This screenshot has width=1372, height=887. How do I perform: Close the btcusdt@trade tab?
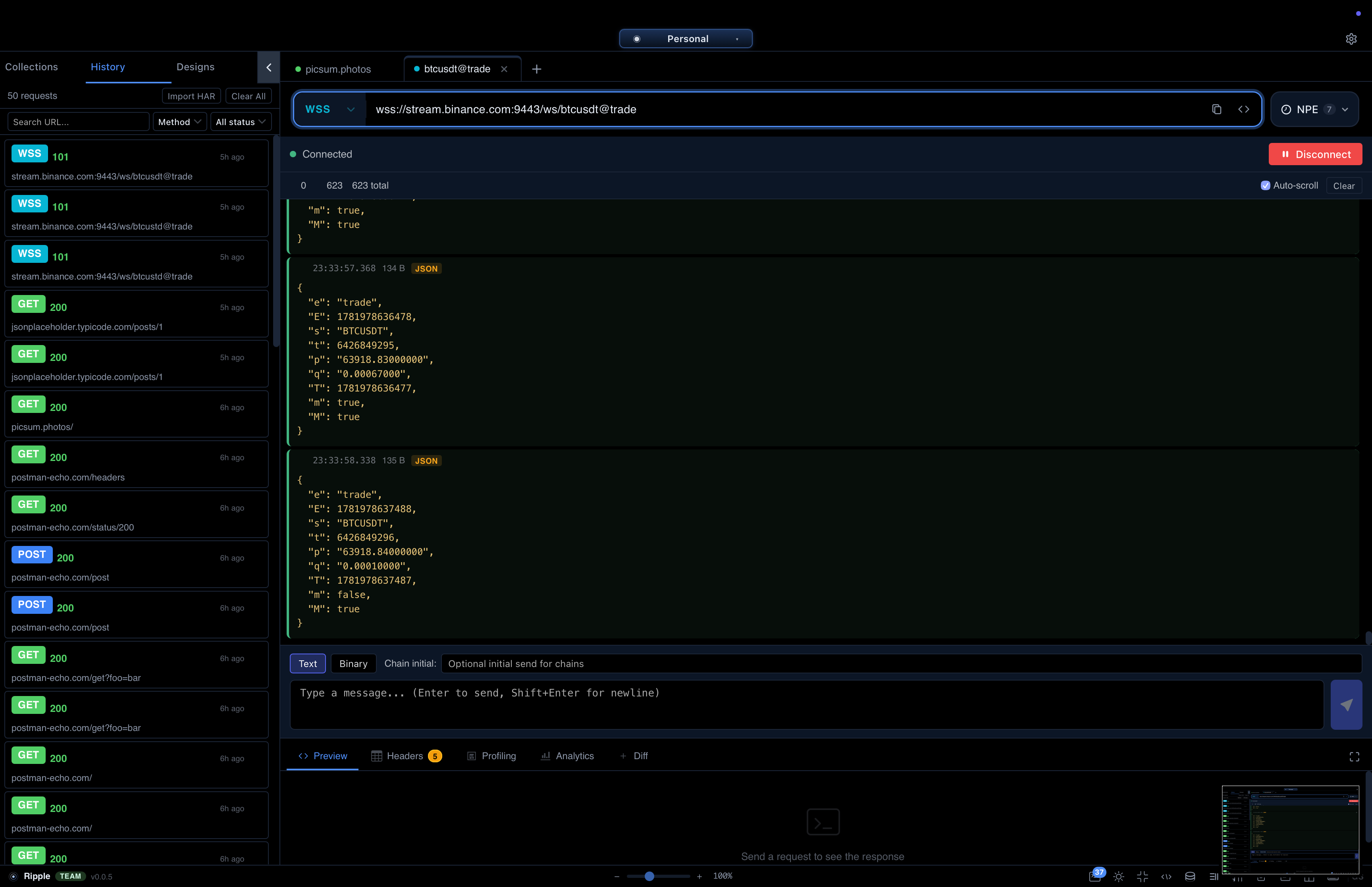point(504,69)
